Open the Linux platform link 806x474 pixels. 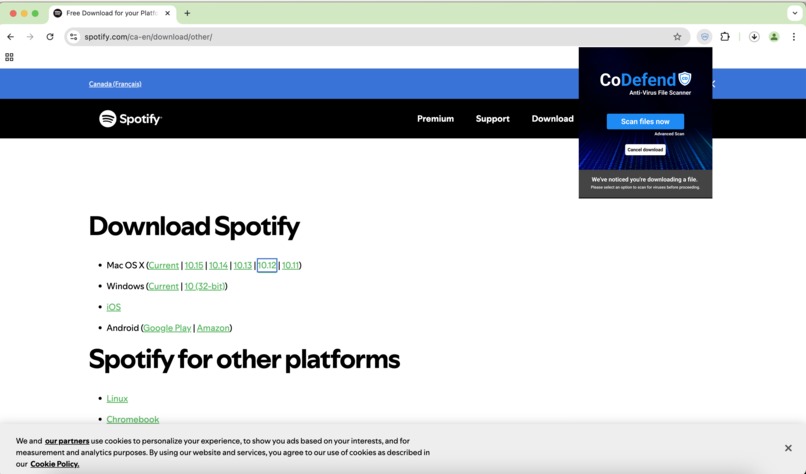point(117,398)
